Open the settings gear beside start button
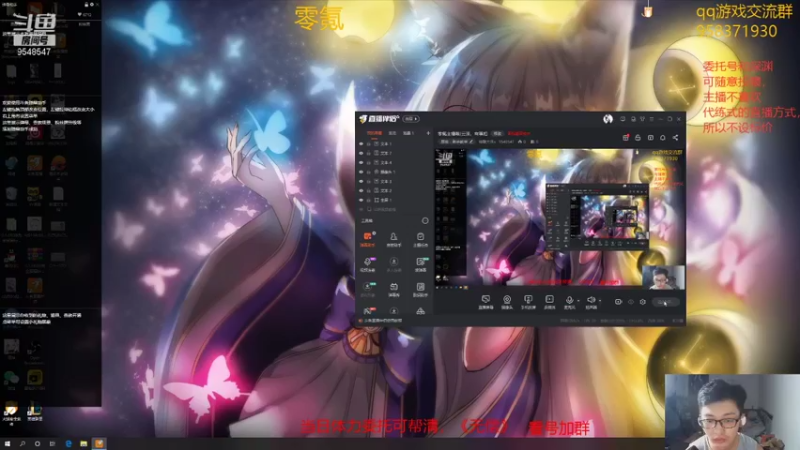Image resolution: width=800 pixels, height=450 pixels. [x=643, y=302]
